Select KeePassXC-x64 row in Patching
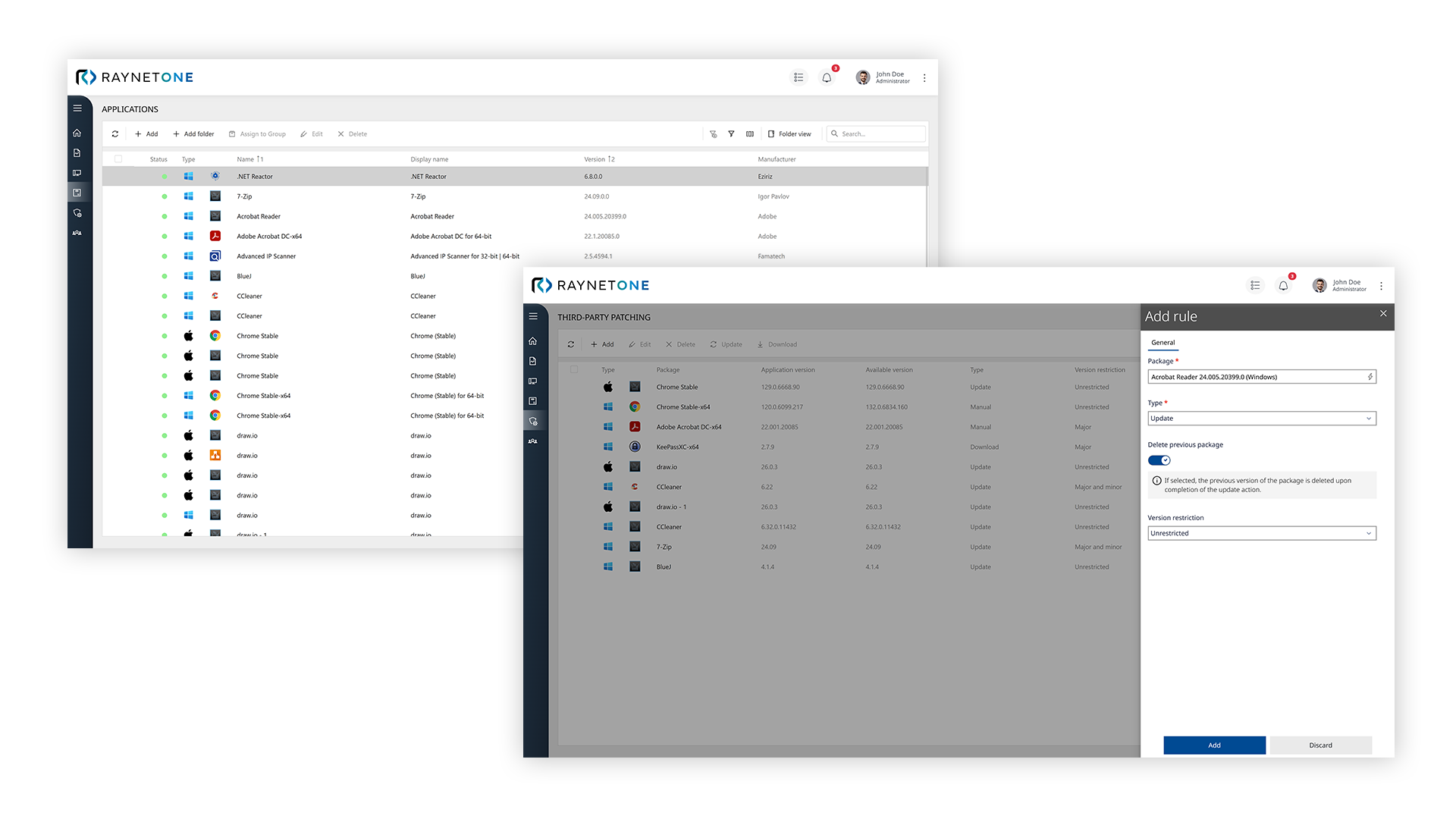This screenshot has height=819, width=1456. click(849, 447)
